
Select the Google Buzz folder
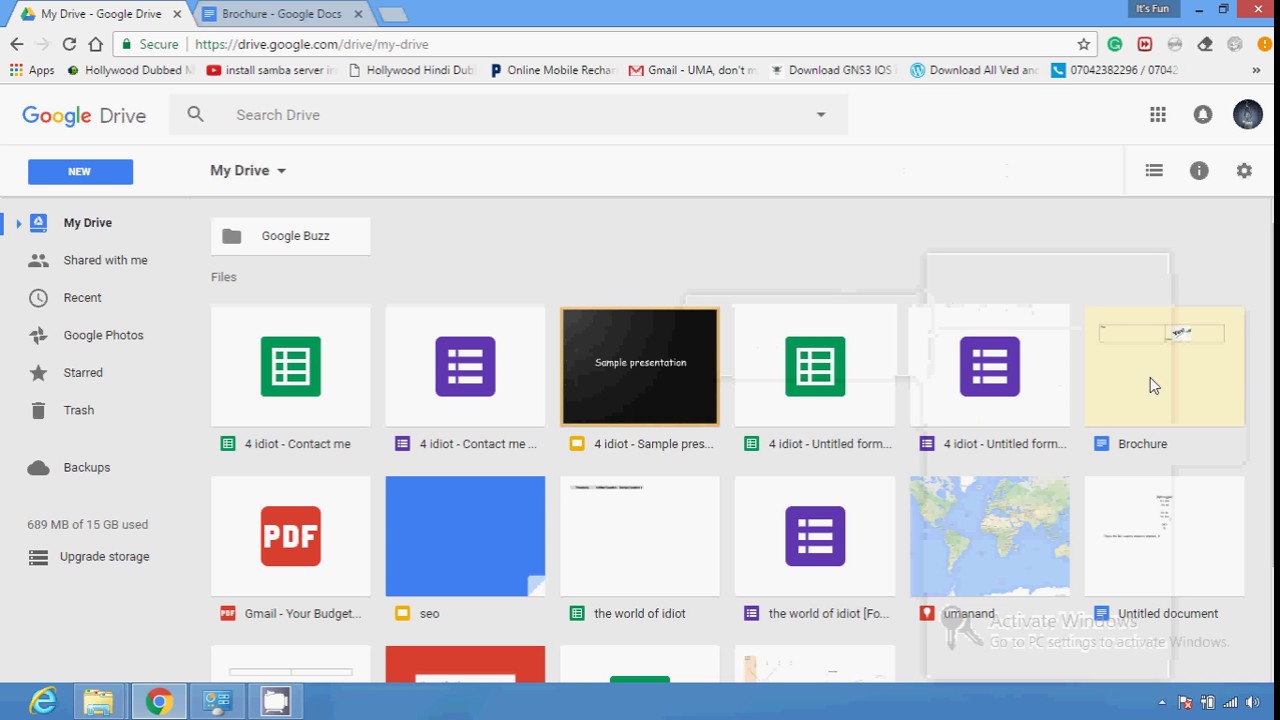[291, 236]
